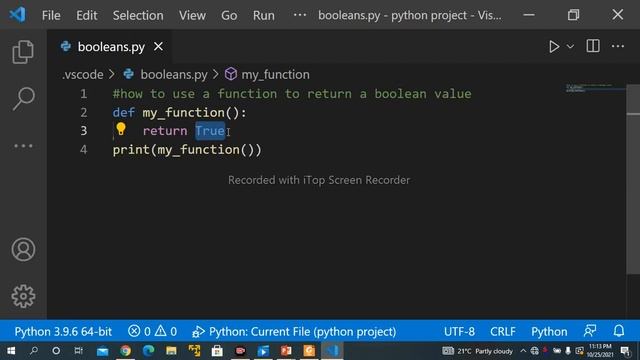Open the Search view in activity bar
This screenshot has height=360, width=640.
click(23, 98)
